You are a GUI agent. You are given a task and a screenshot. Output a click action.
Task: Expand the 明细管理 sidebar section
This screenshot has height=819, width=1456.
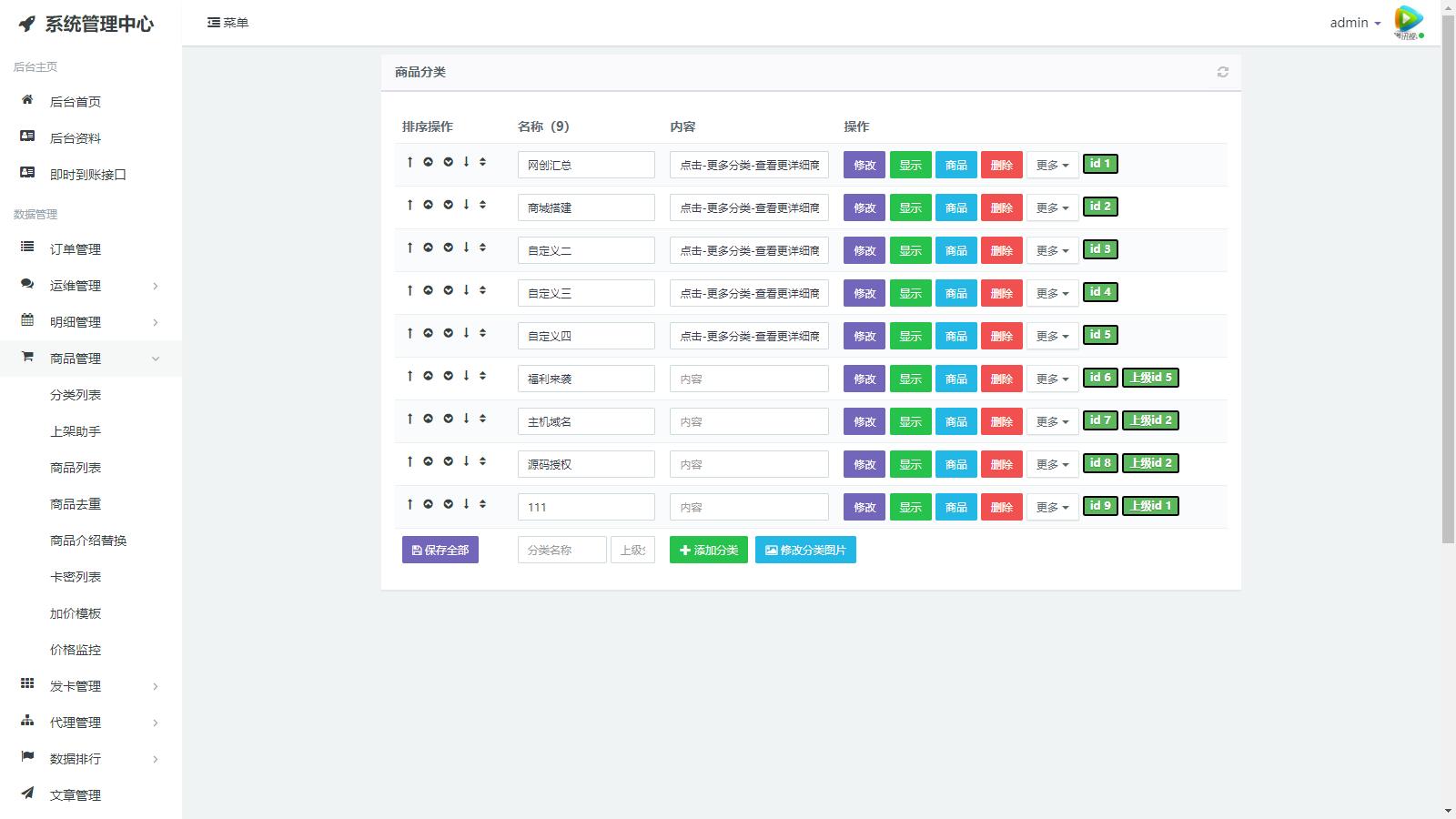pos(91,322)
